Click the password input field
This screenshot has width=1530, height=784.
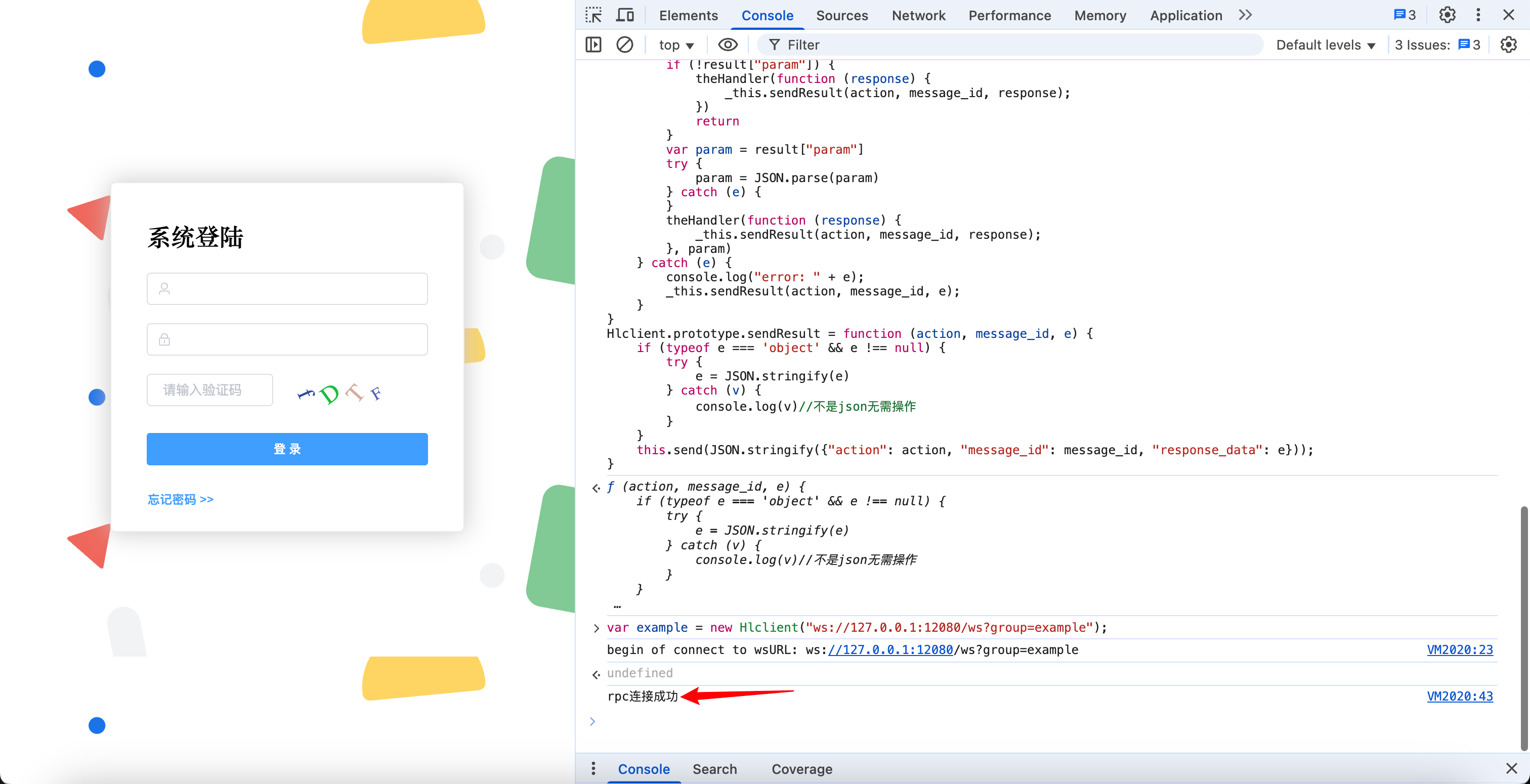pos(287,339)
